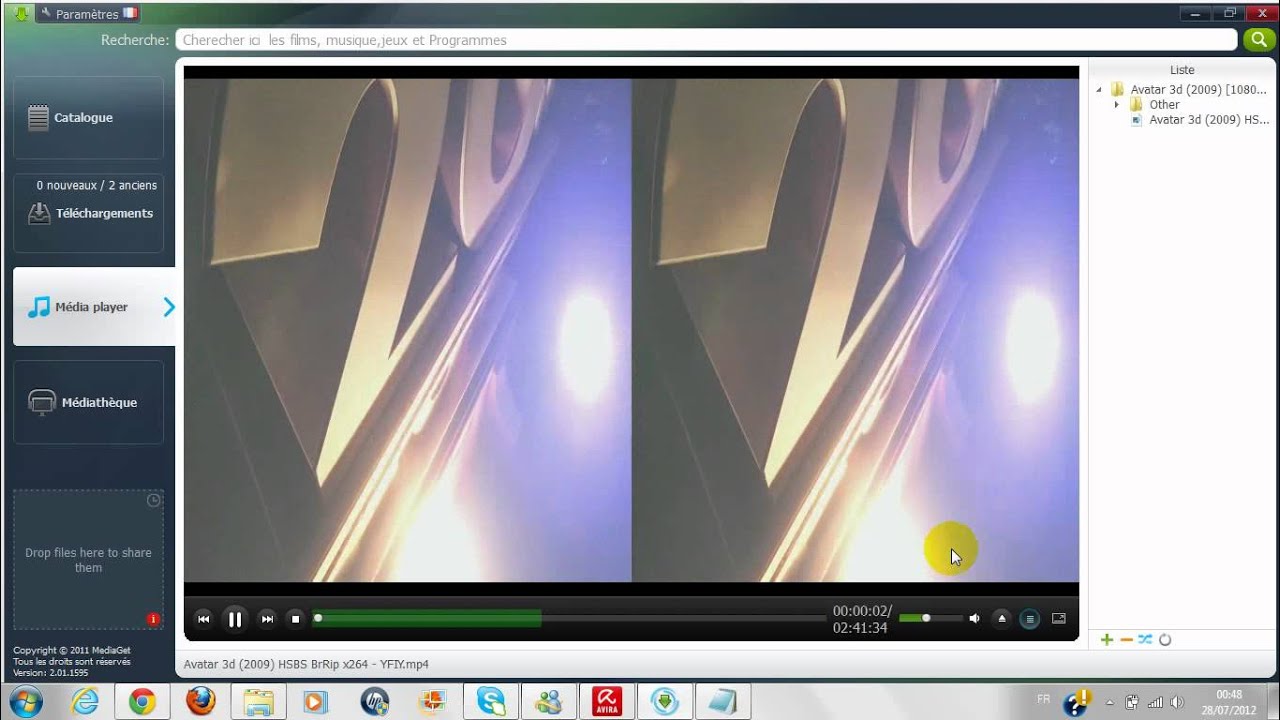The width and height of the screenshot is (1280, 720).
Task: Open the HP taskbar icon
Action: (374, 702)
